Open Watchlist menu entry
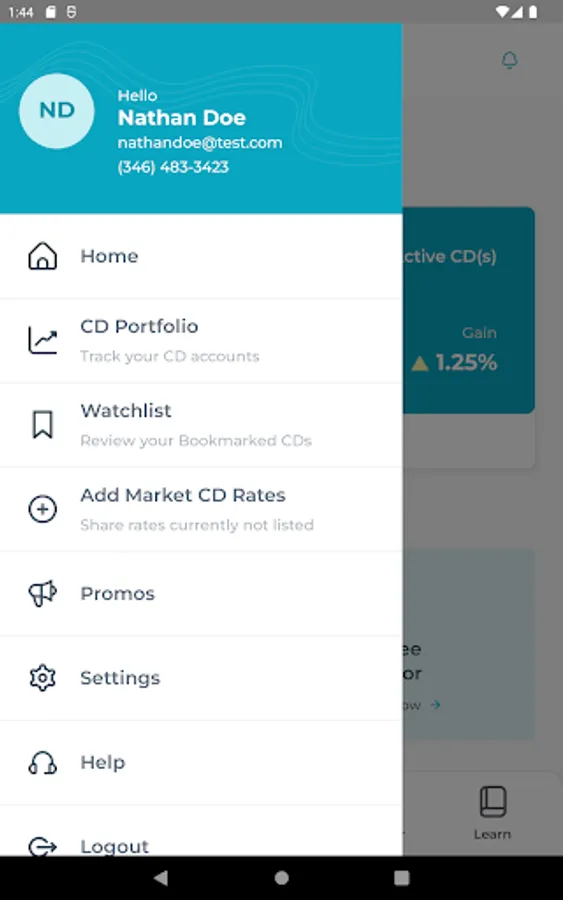 click(x=201, y=425)
